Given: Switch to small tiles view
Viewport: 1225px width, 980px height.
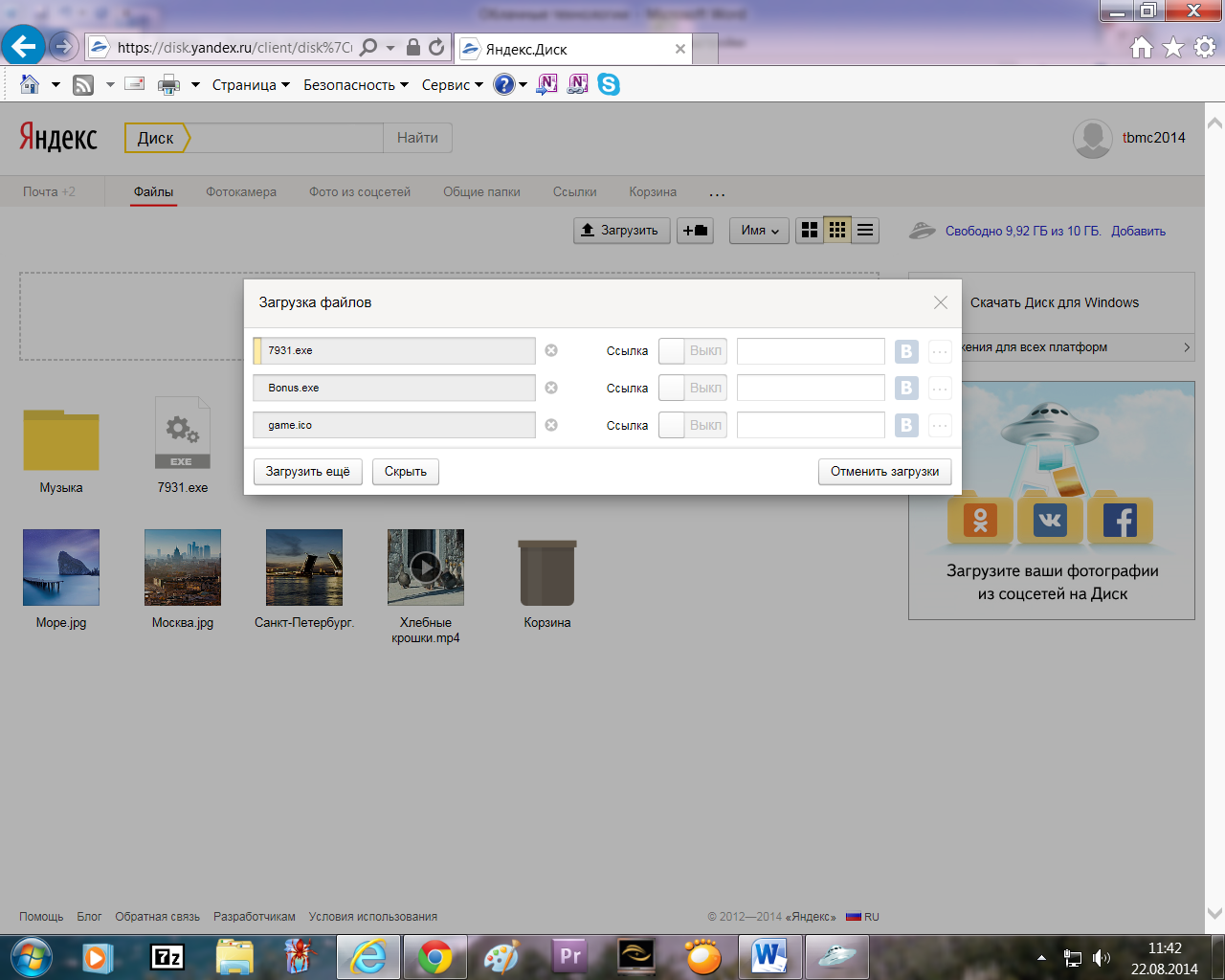Looking at the screenshot, I should (837, 230).
